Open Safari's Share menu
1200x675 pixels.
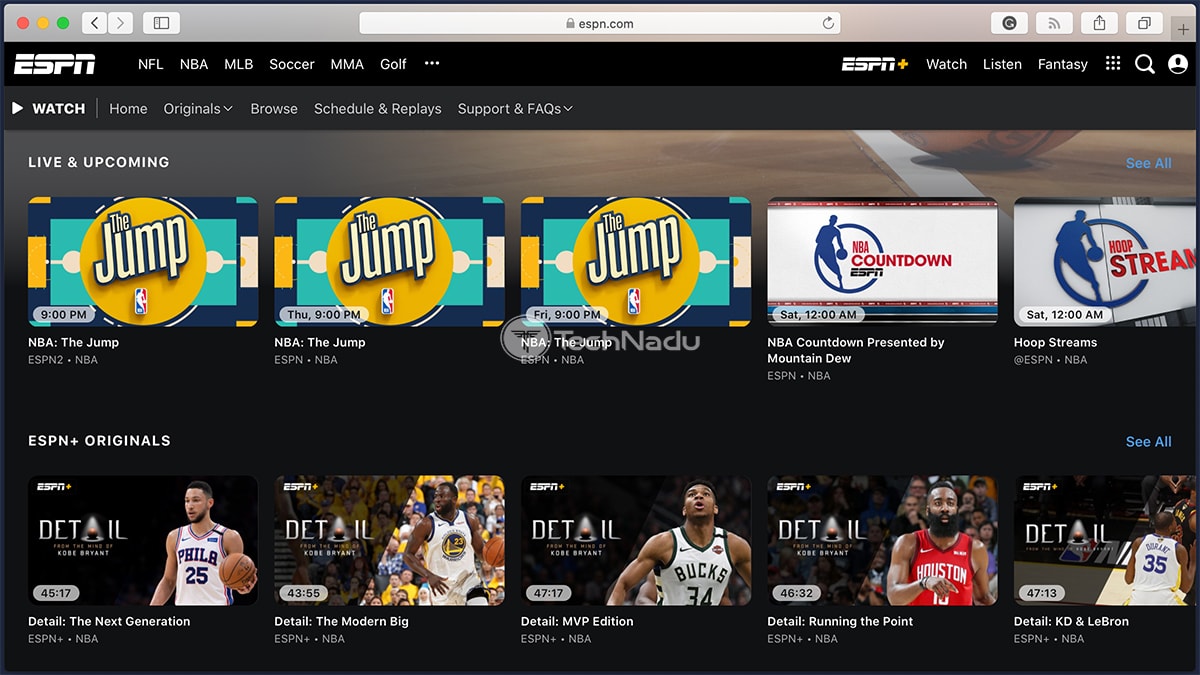click(x=1099, y=22)
